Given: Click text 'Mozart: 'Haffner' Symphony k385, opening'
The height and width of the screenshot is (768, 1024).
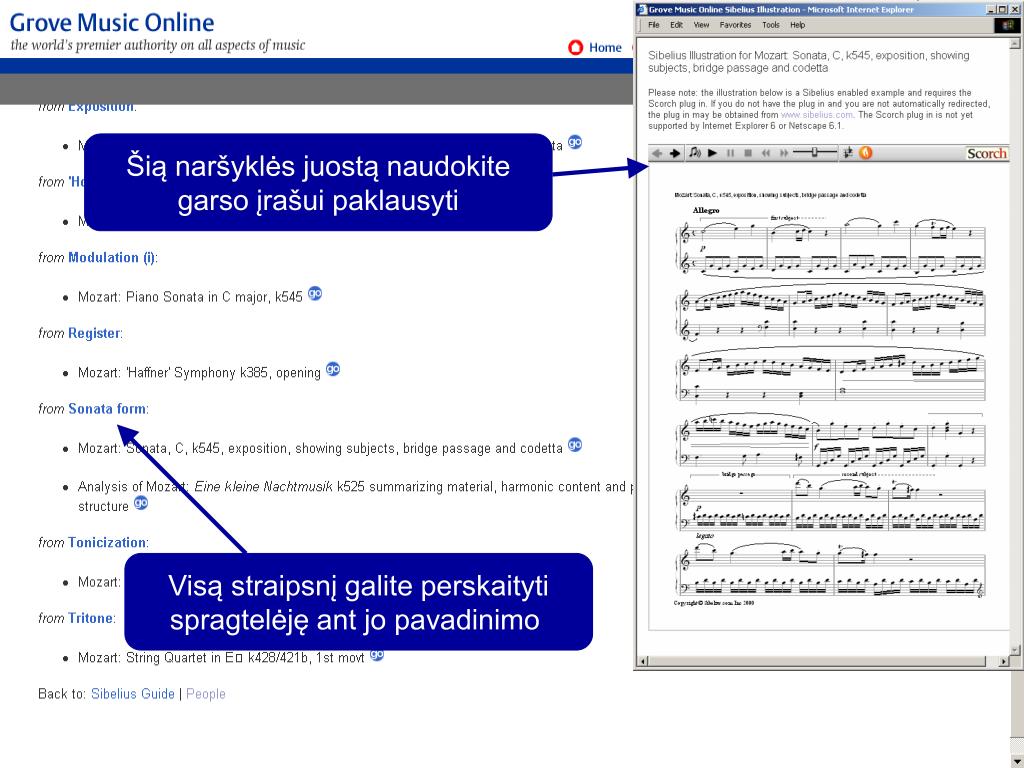Looking at the screenshot, I should pos(199,373).
